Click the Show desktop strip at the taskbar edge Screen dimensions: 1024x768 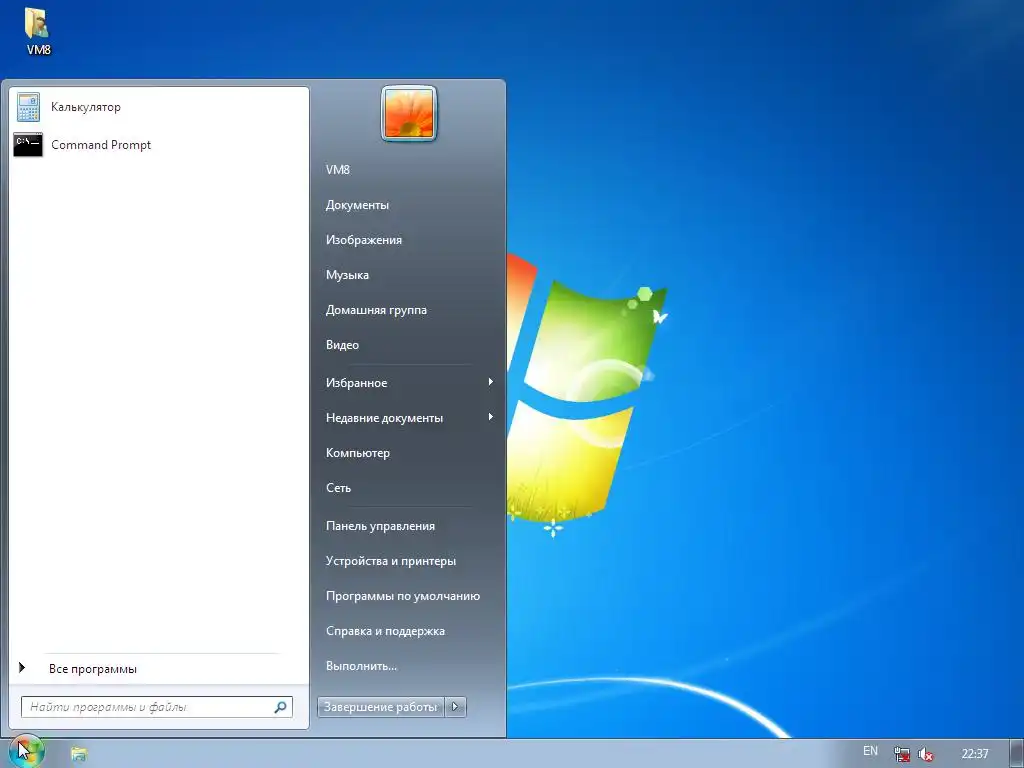pyautogui.click(x=1017, y=754)
